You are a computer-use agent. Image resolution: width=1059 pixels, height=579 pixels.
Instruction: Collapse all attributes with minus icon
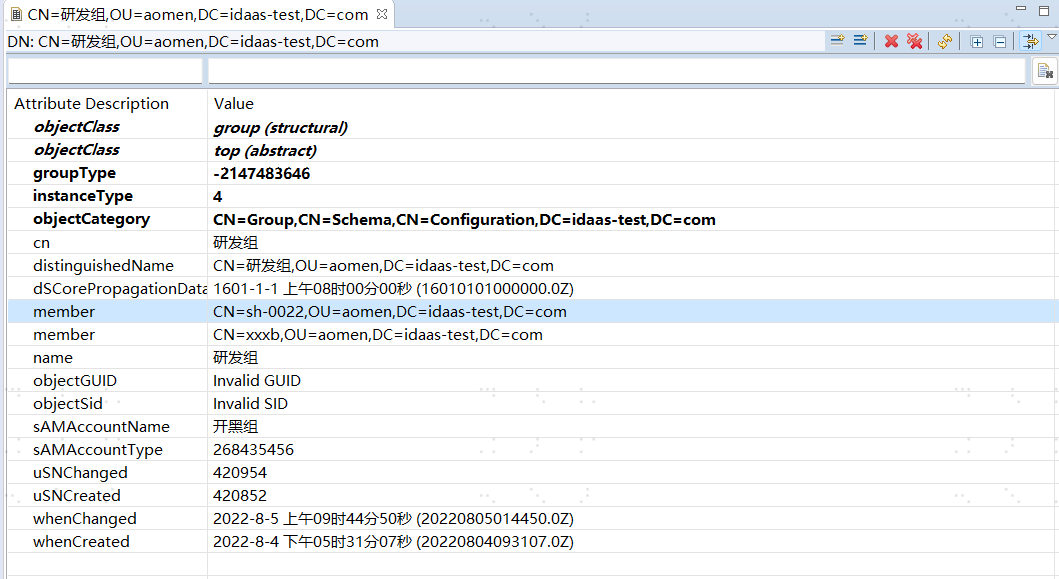pyautogui.click(x=1000, y=42)
